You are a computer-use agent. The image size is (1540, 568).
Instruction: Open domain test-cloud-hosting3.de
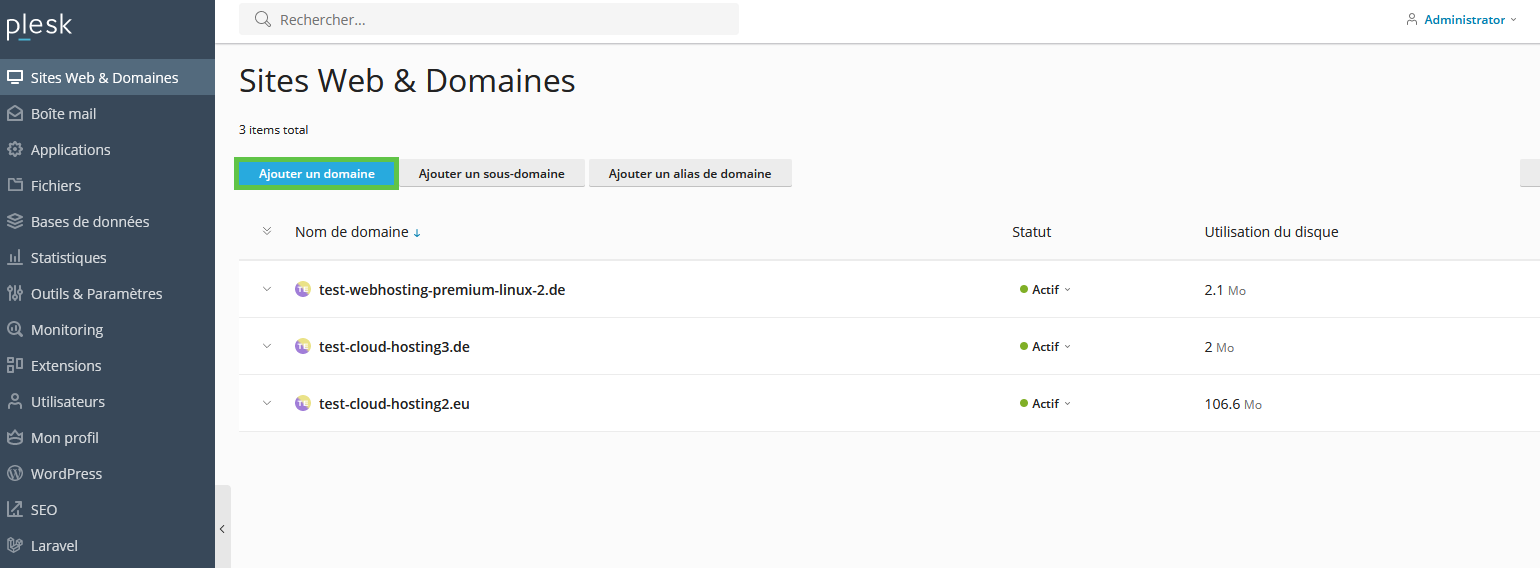pos(394,347)
